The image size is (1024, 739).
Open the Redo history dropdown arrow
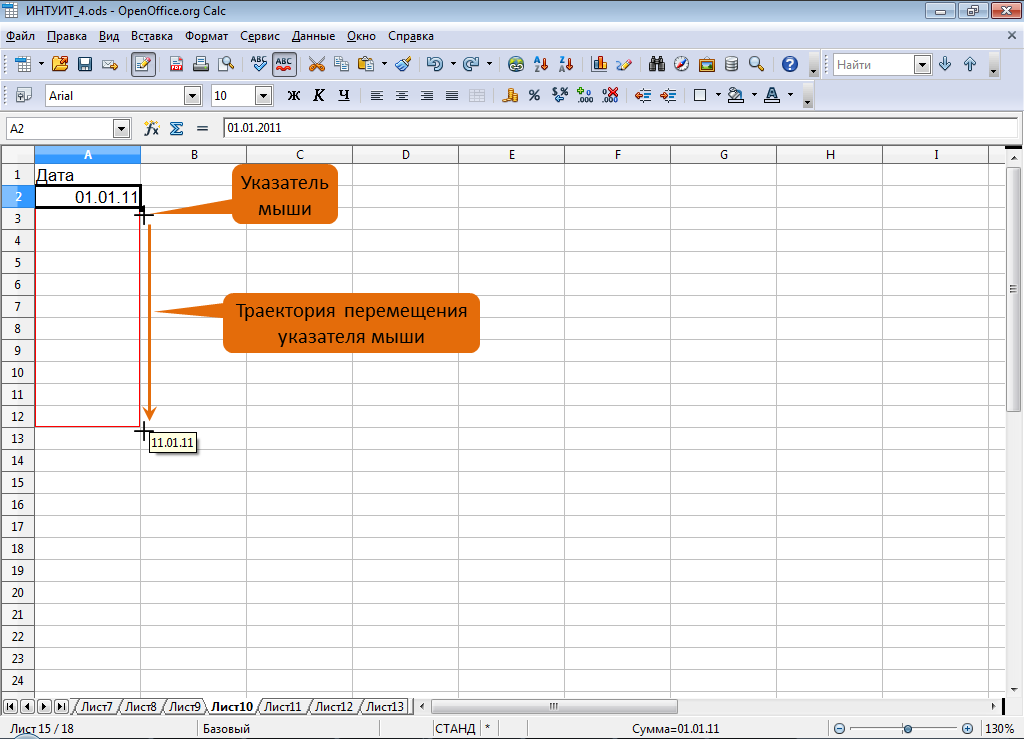coord(489,64)
